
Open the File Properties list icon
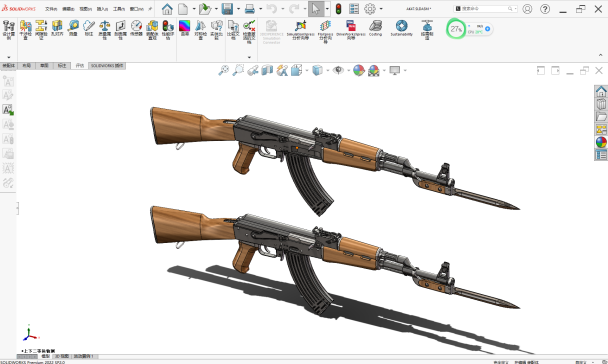(354, 9)
